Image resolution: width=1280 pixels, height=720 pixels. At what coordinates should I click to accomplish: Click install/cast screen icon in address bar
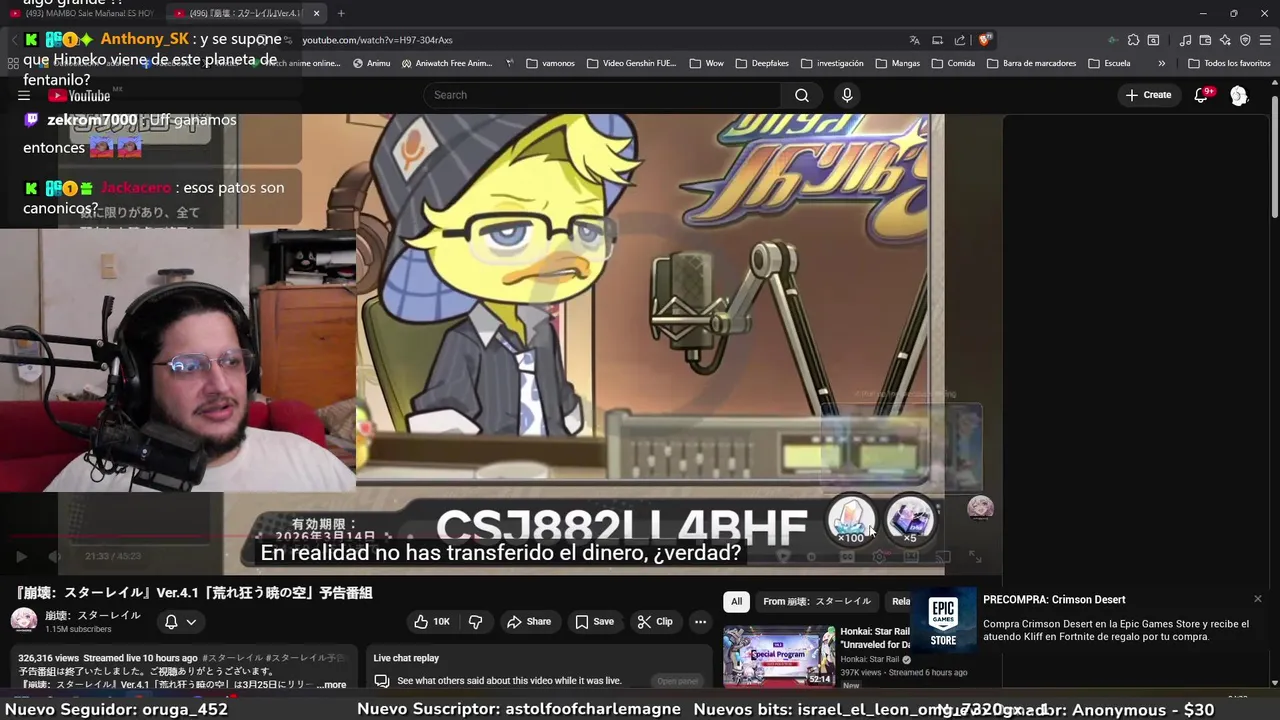(x=937, y=40)
